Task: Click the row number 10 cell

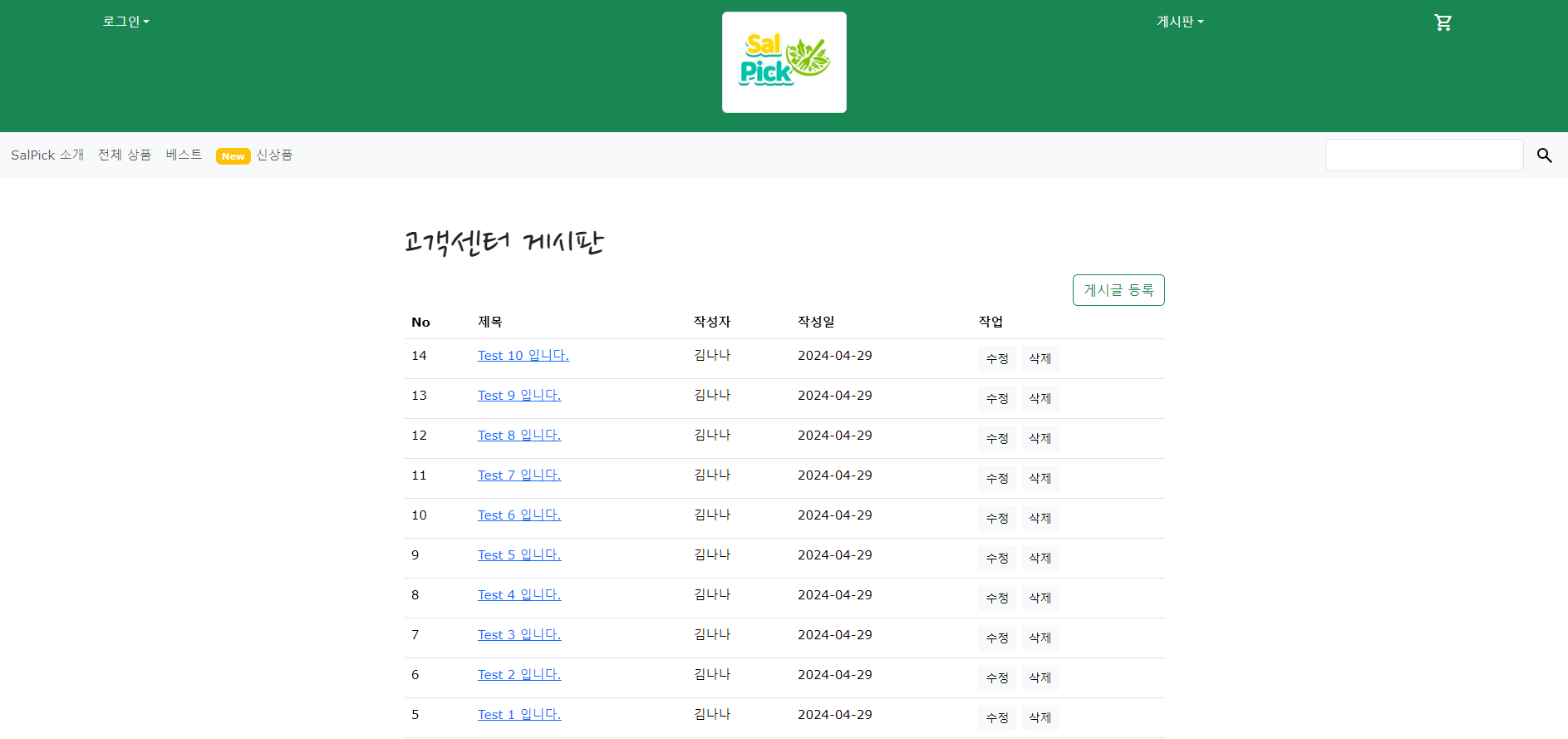Action: coord(419,515)
